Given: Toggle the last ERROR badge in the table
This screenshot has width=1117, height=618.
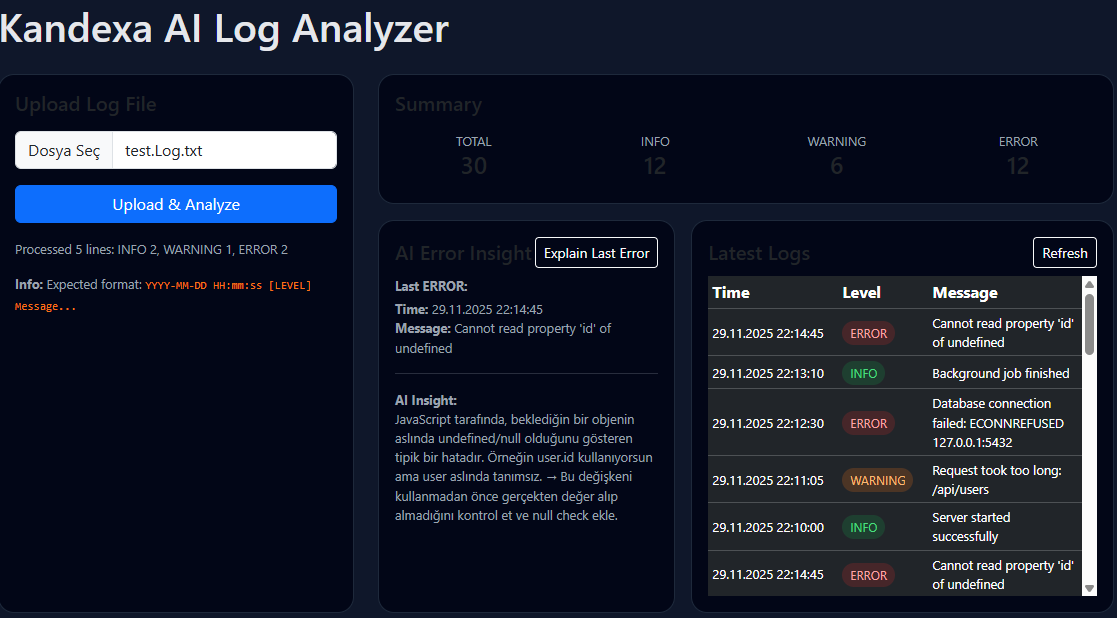Looking at the screenshot, I should (x=866, y=576).
